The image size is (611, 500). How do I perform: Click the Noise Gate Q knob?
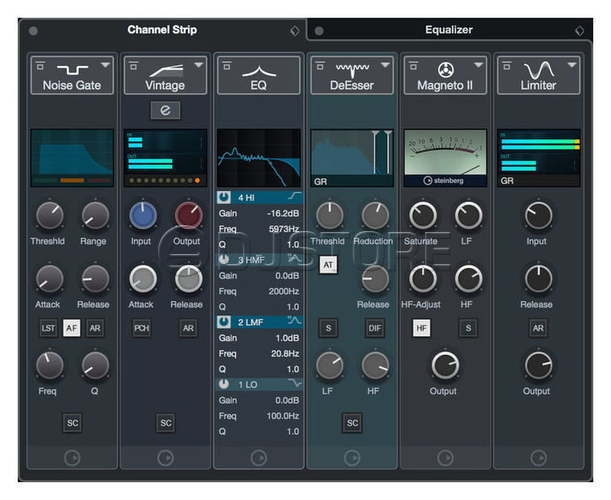point(95,366)
